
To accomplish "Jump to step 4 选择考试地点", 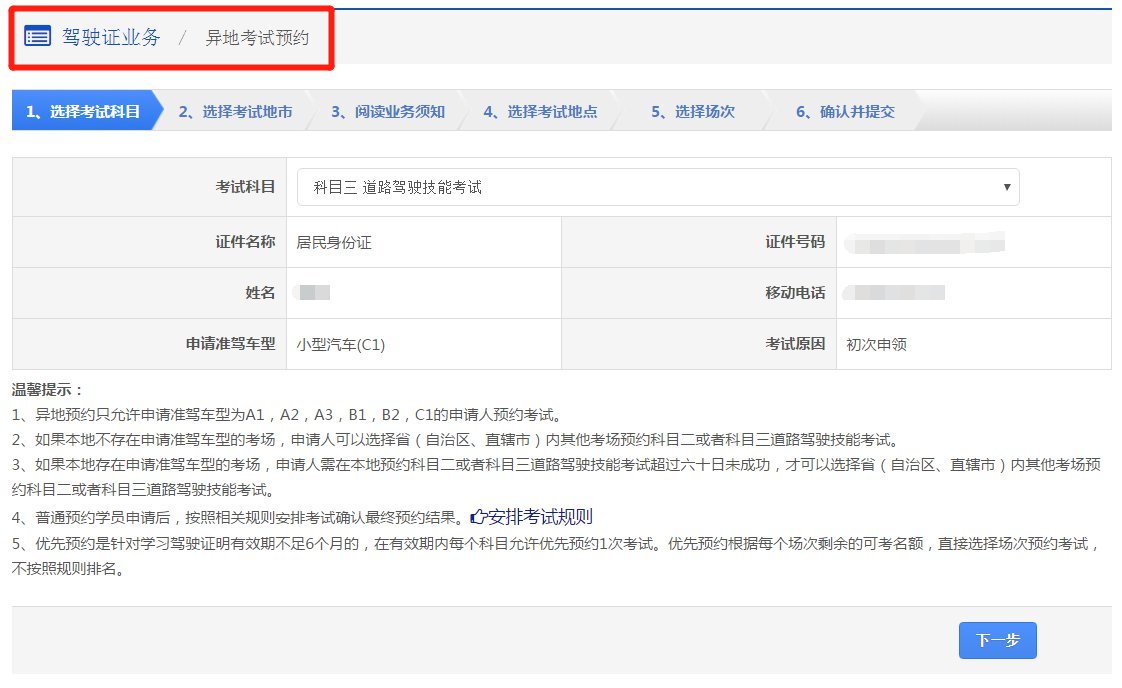I will pyautogui.click(x=540, y=112).
